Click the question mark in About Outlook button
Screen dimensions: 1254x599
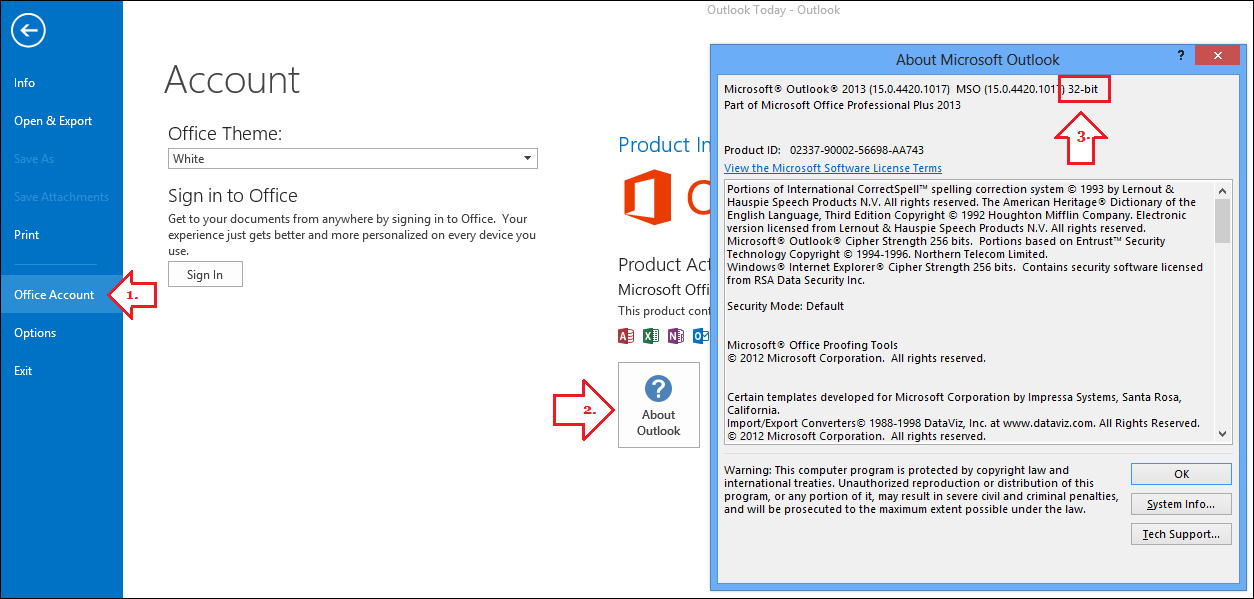658,388
